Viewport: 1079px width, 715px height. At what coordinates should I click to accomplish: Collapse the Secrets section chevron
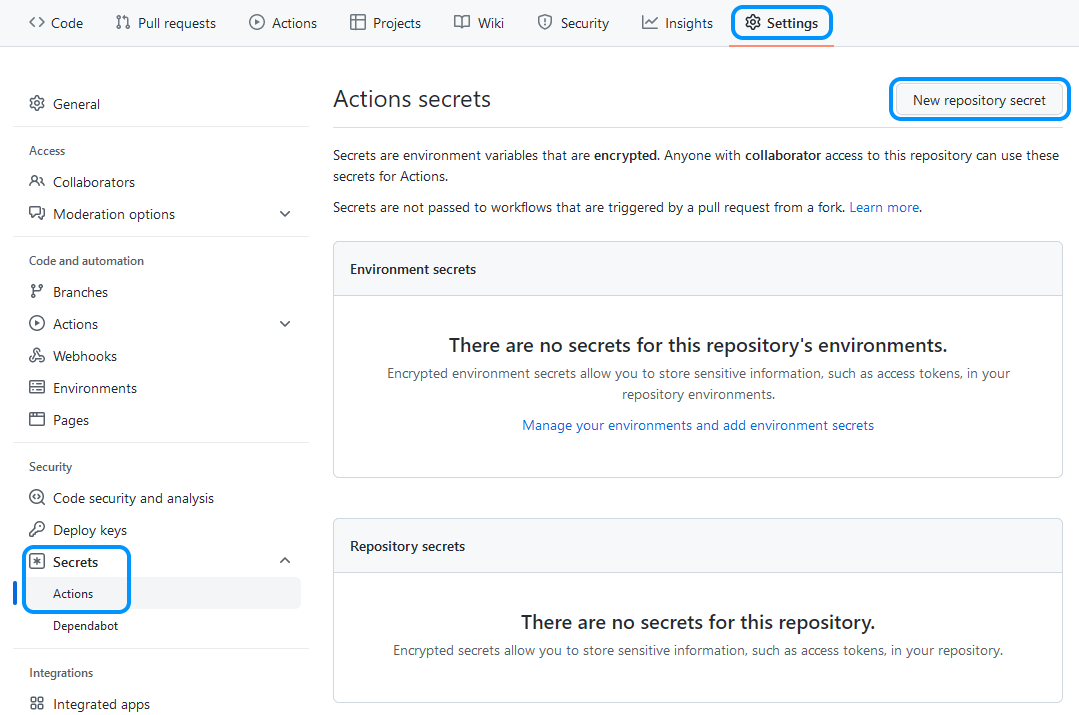[285, 561]
